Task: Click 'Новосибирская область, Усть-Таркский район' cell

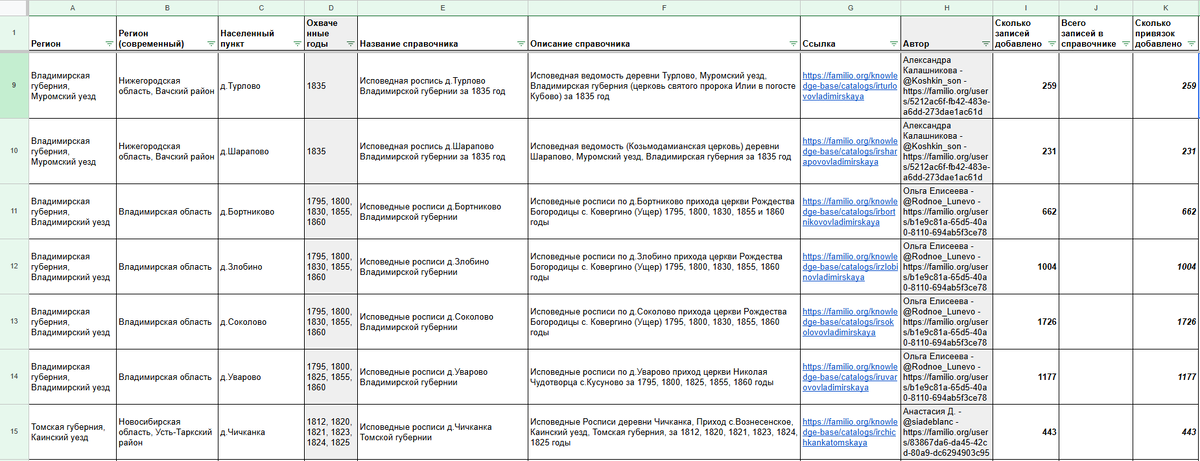Action: tap(165, 431)
